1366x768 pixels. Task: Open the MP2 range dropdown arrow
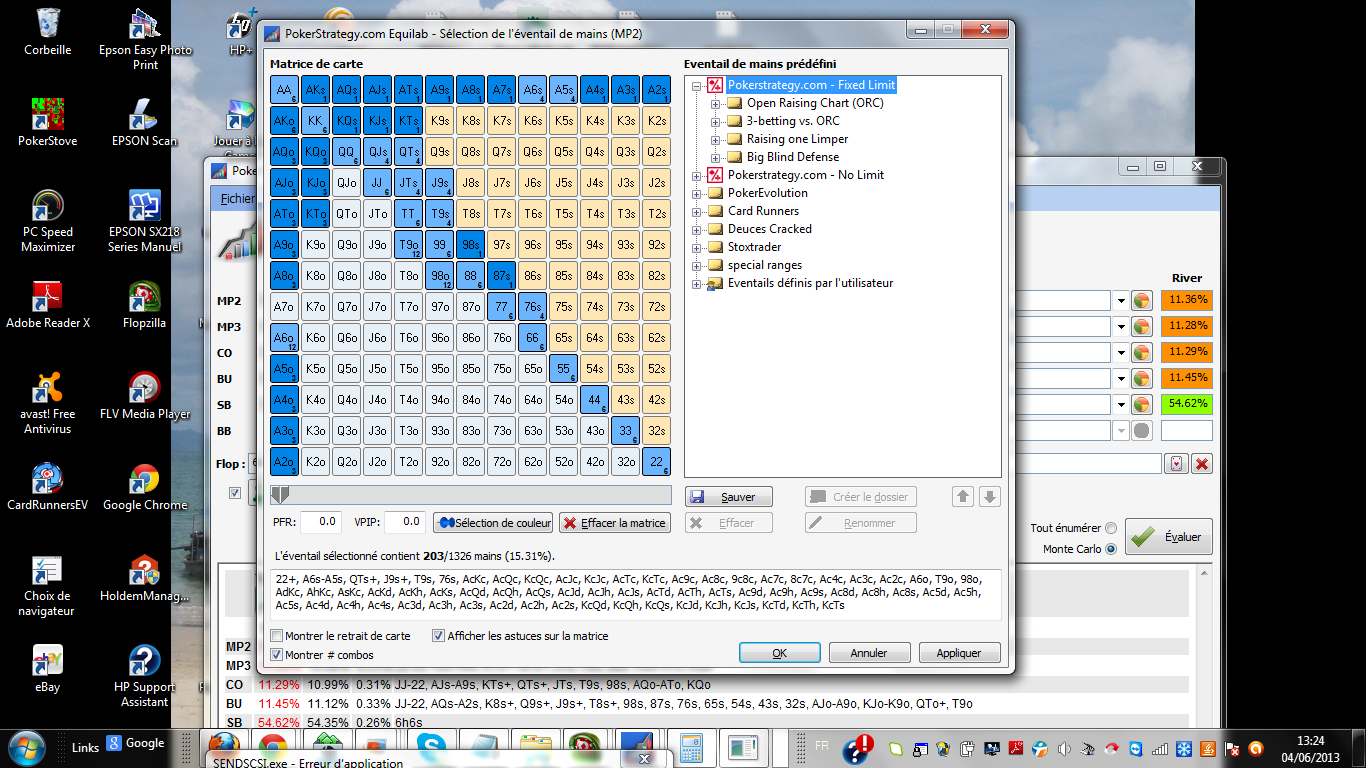click(x=1119, y=300)
